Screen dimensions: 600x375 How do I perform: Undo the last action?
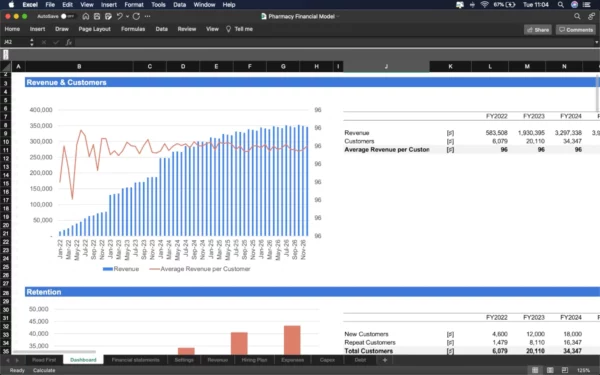(120, 16)
